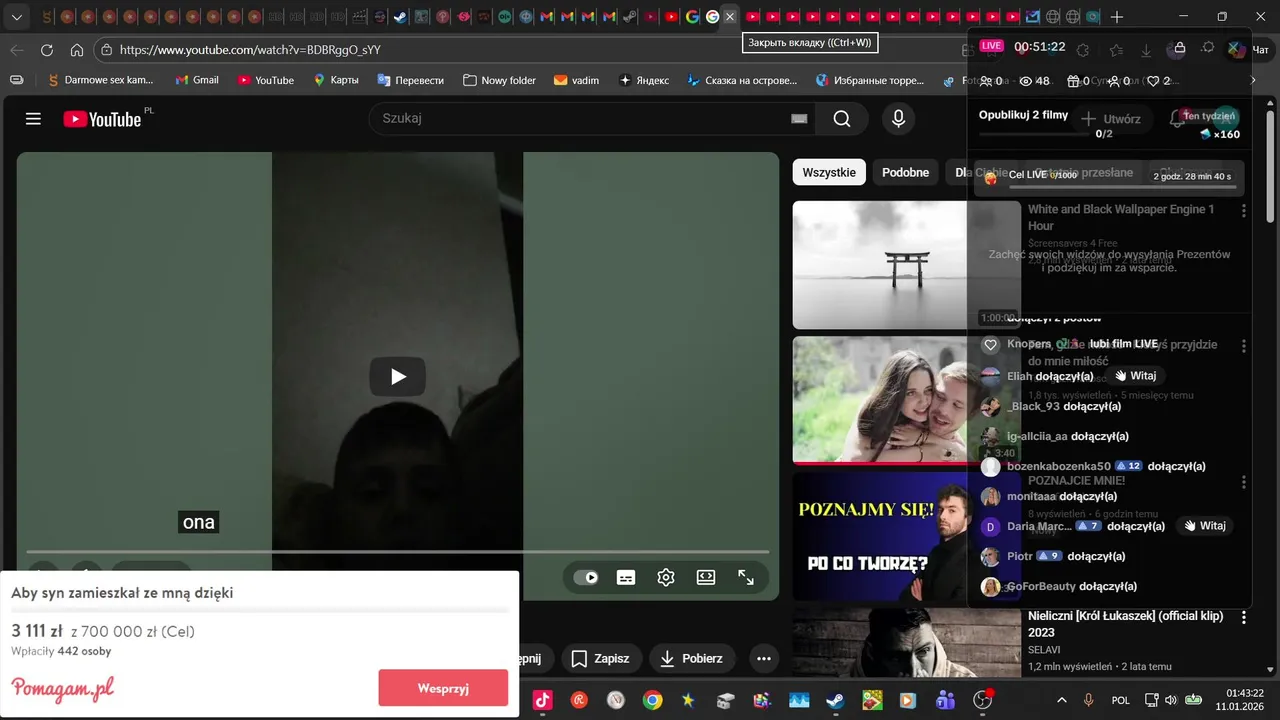Open OBS Studio from the taskbar

[x=983, y=700]
